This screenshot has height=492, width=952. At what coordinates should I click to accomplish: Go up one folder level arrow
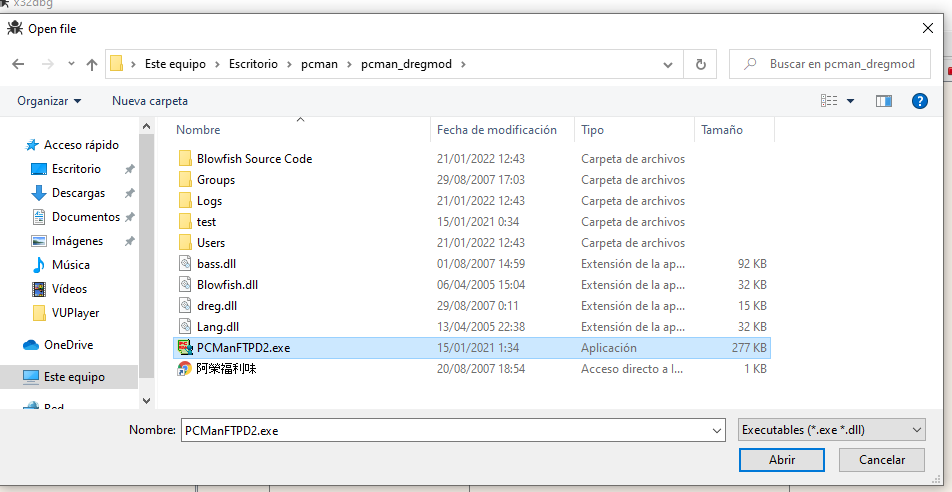(x=92, y=64)
